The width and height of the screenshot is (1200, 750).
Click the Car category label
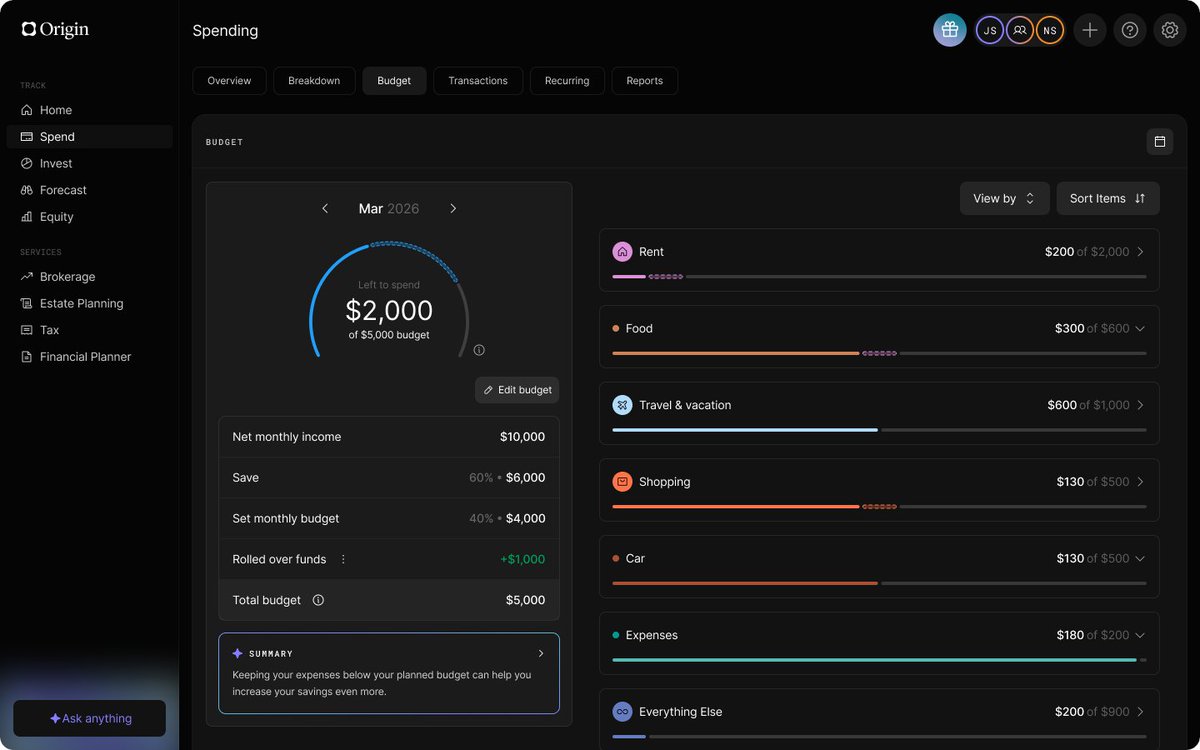[635, 558]
